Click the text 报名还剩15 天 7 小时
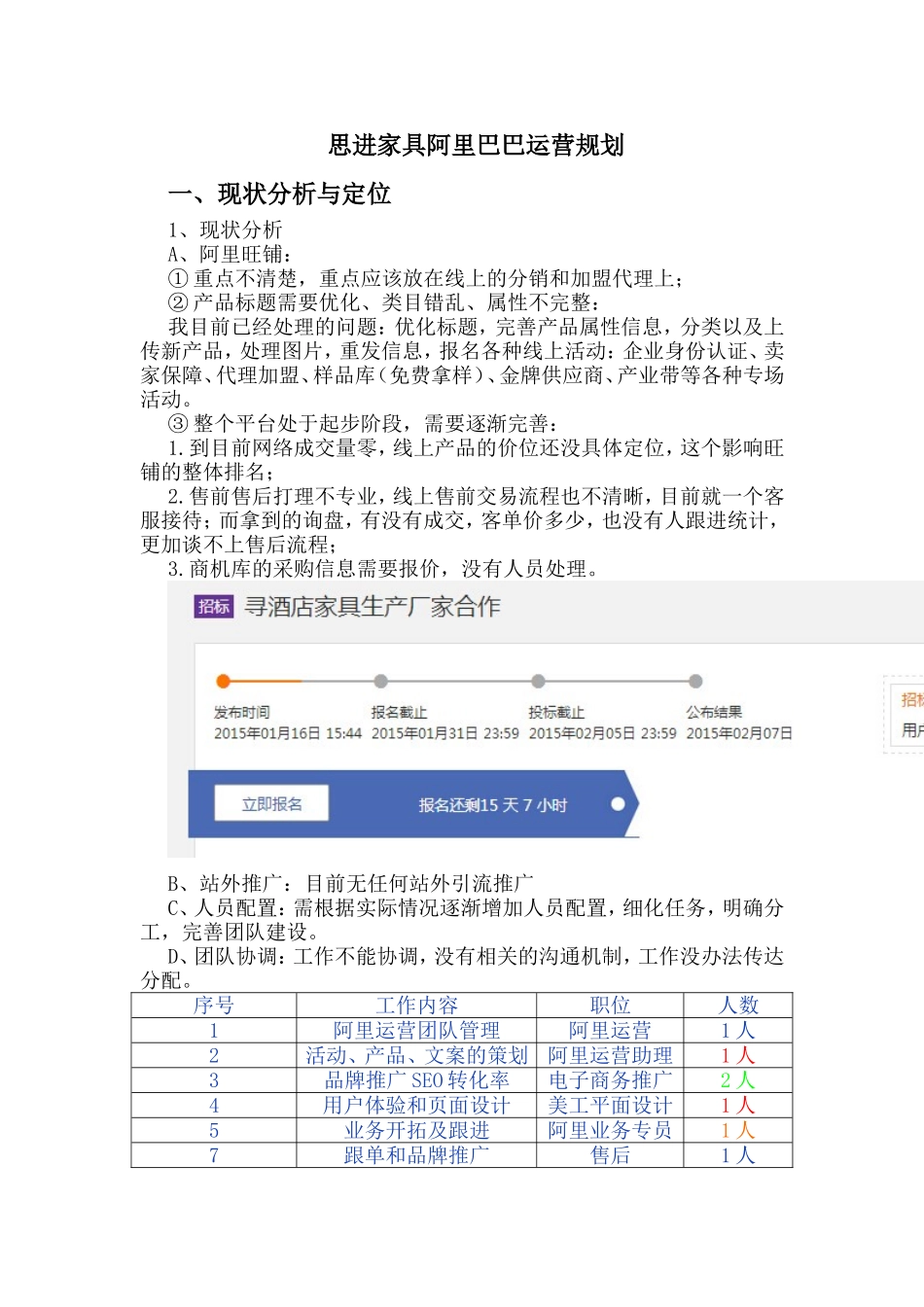Image resolution: width=924 pixels, height=1307 pixels. tap(493, 805)
